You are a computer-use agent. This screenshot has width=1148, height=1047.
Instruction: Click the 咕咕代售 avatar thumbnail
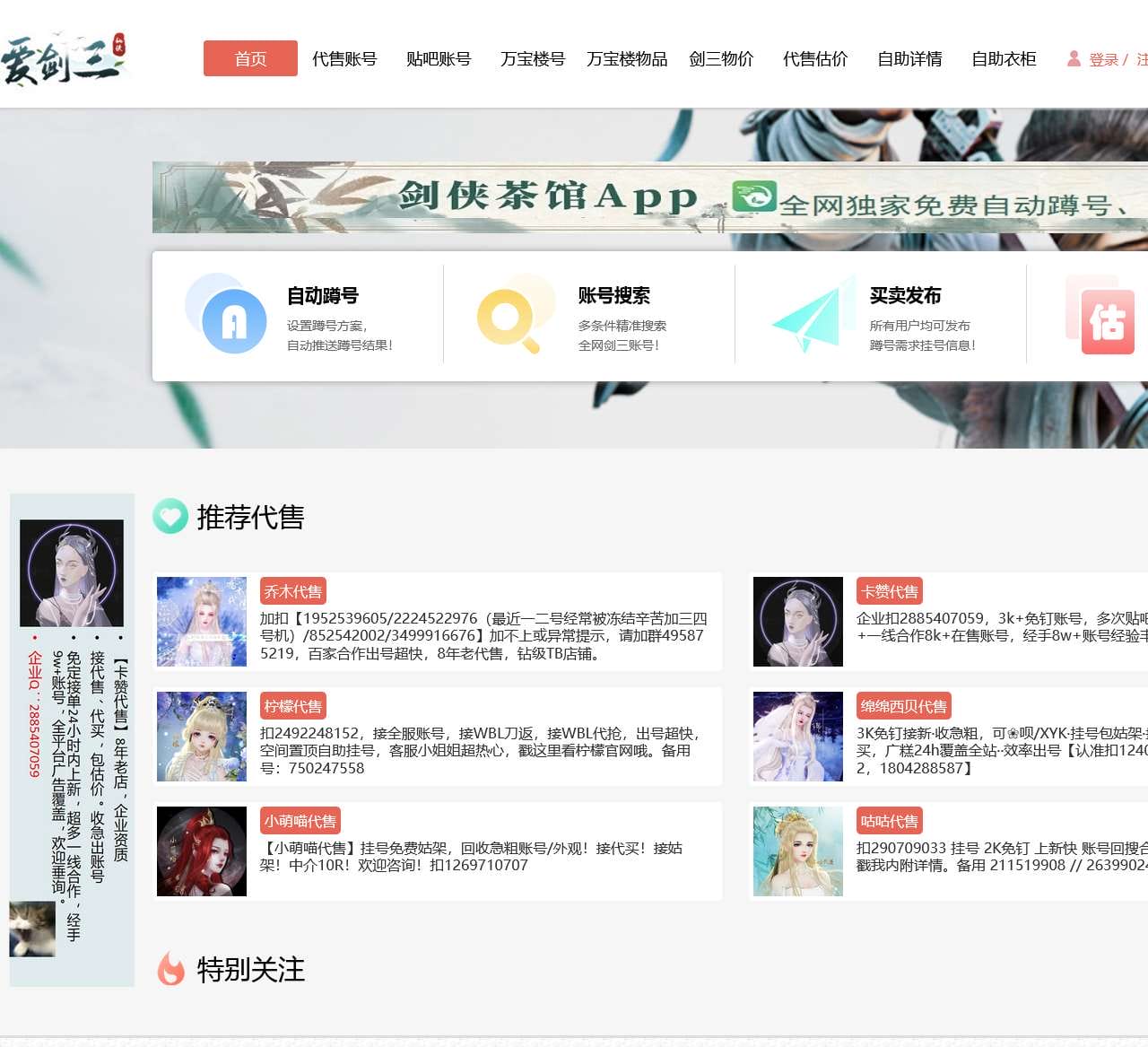coord(798,851)
